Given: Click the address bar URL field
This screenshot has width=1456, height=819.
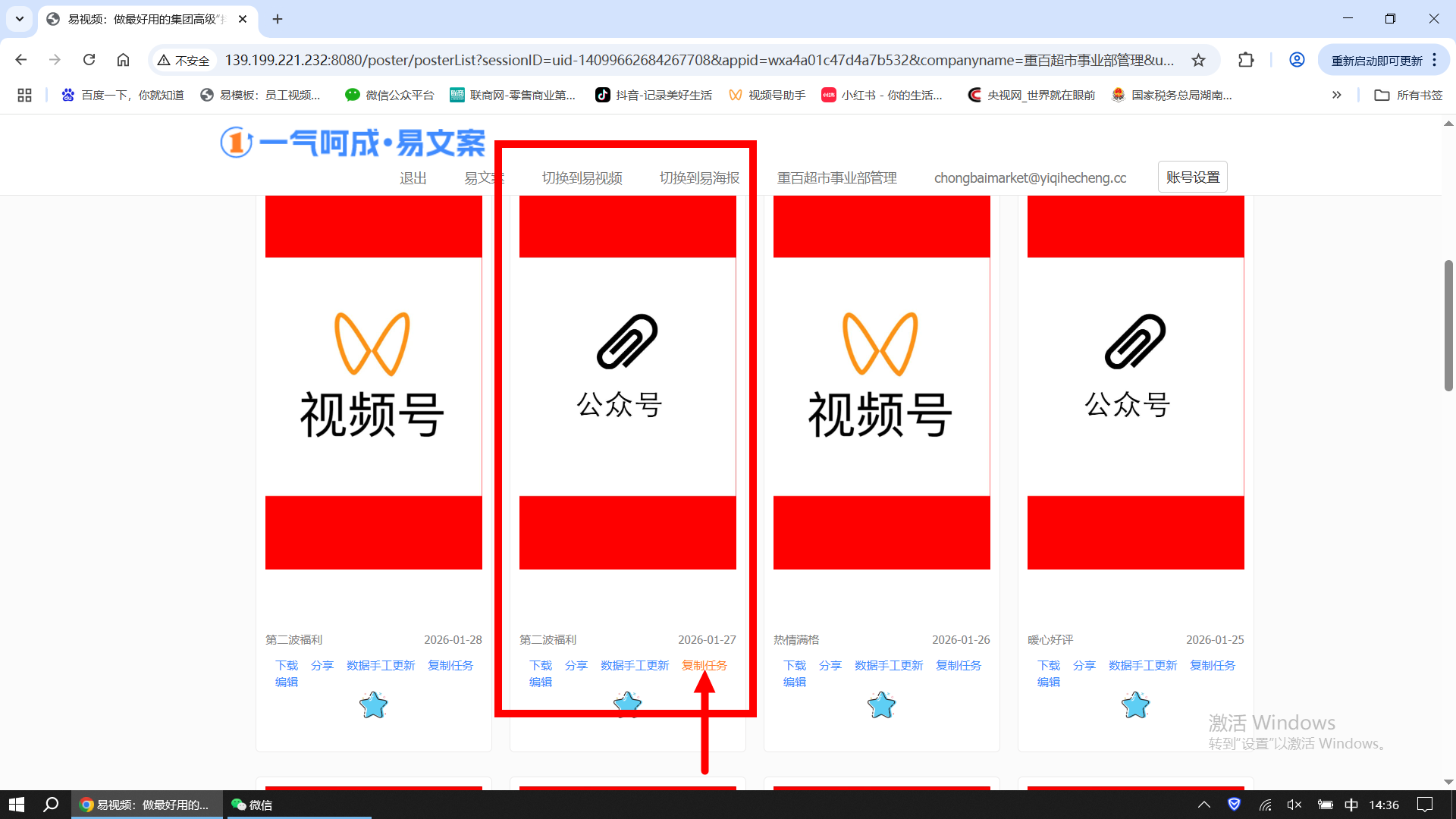Looking at the screenshot, I should pos(699,60).
